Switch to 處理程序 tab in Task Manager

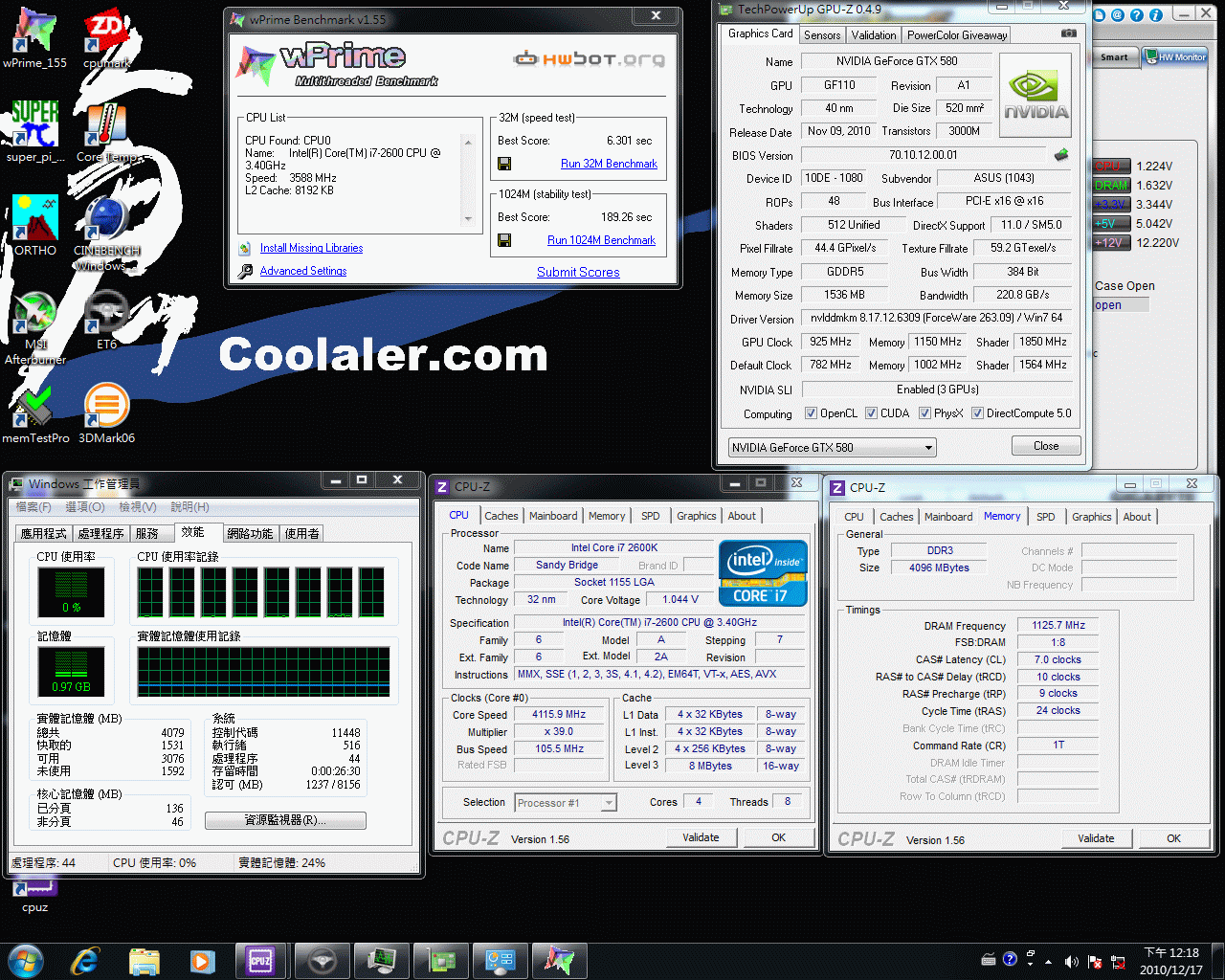(x=100, y=533)
